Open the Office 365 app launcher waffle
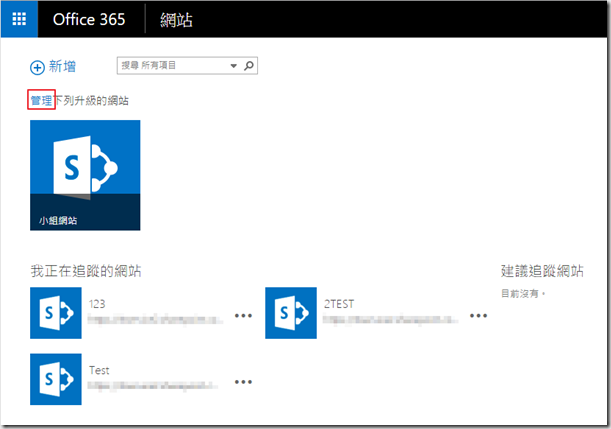Screen dimensions: 611x429 (x=20, y=20)
